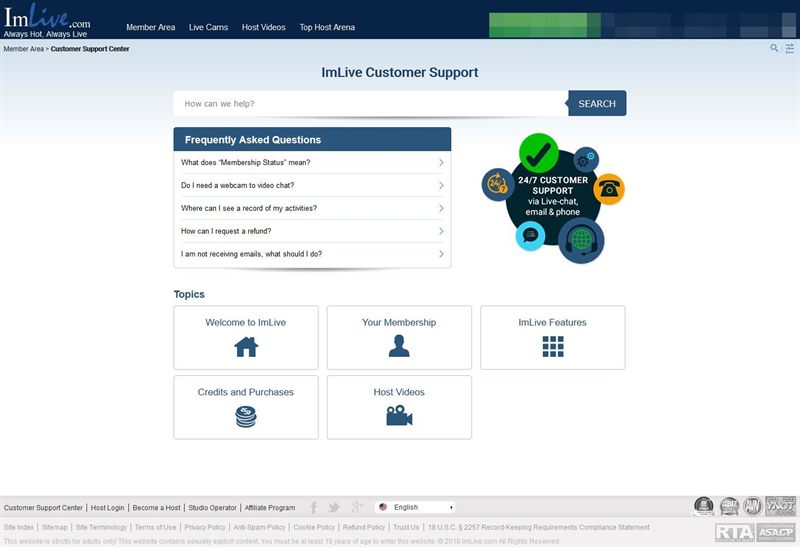The width and height of the screenshot is (800, 547).
Task: Click the chat bubble icon in the support graphic
Action: point(530,236)
